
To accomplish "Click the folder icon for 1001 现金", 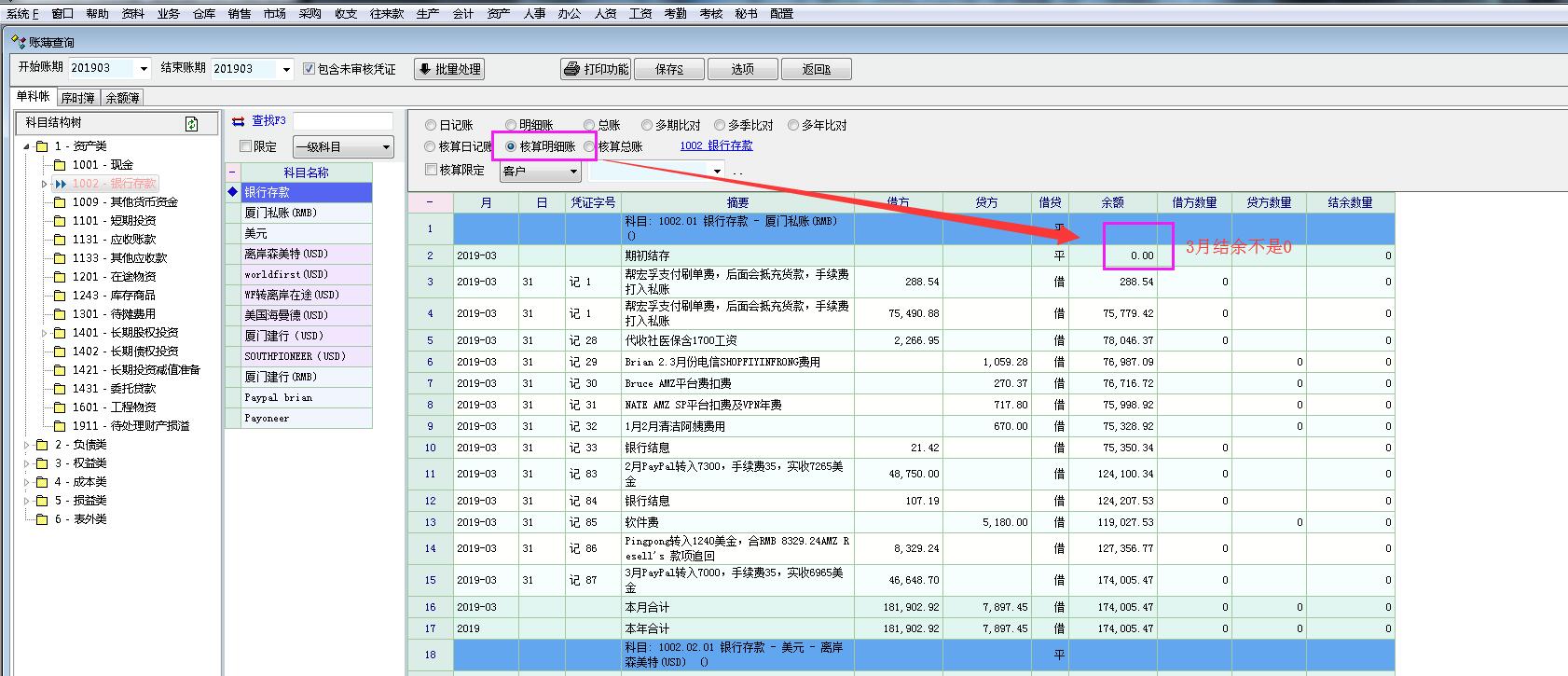I will [60, 165].
